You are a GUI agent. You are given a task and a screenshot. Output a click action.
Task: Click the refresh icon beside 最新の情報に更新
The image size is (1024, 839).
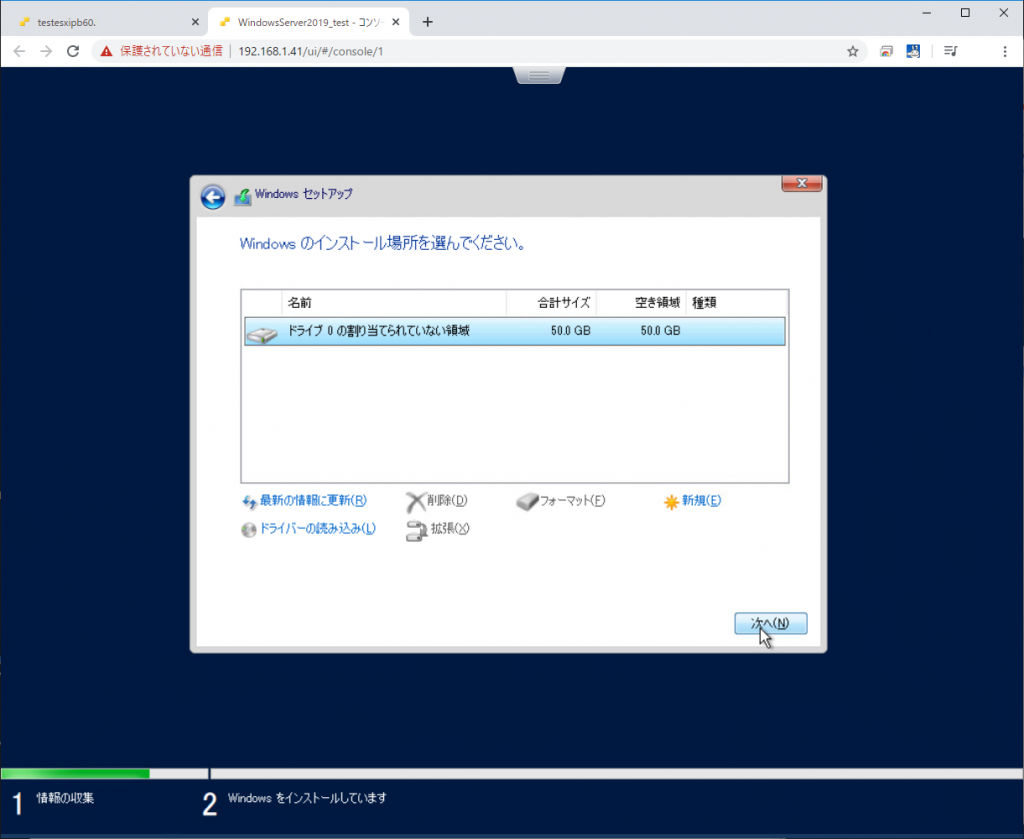(249, 502)
